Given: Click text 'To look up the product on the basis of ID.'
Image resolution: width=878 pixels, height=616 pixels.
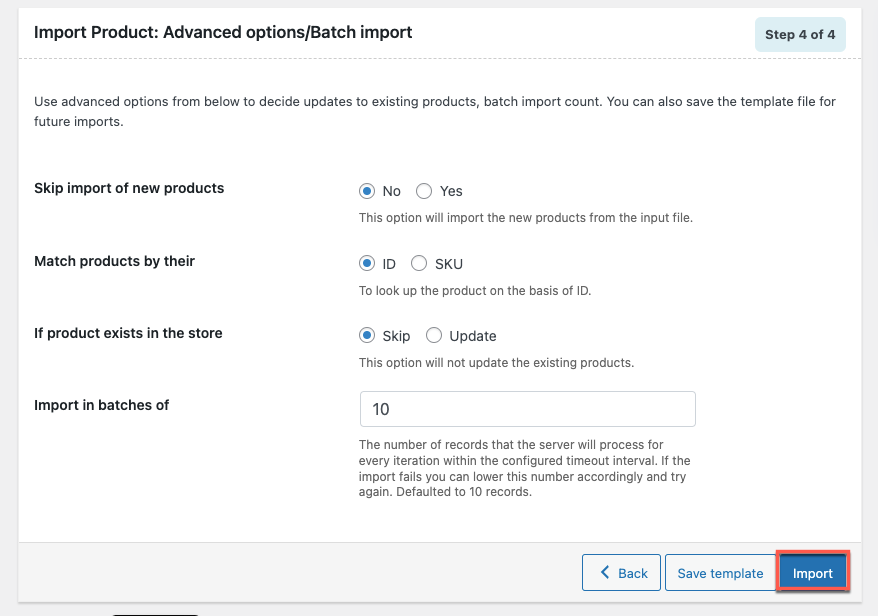Looking at the screenshot, I should coord(475,291).
